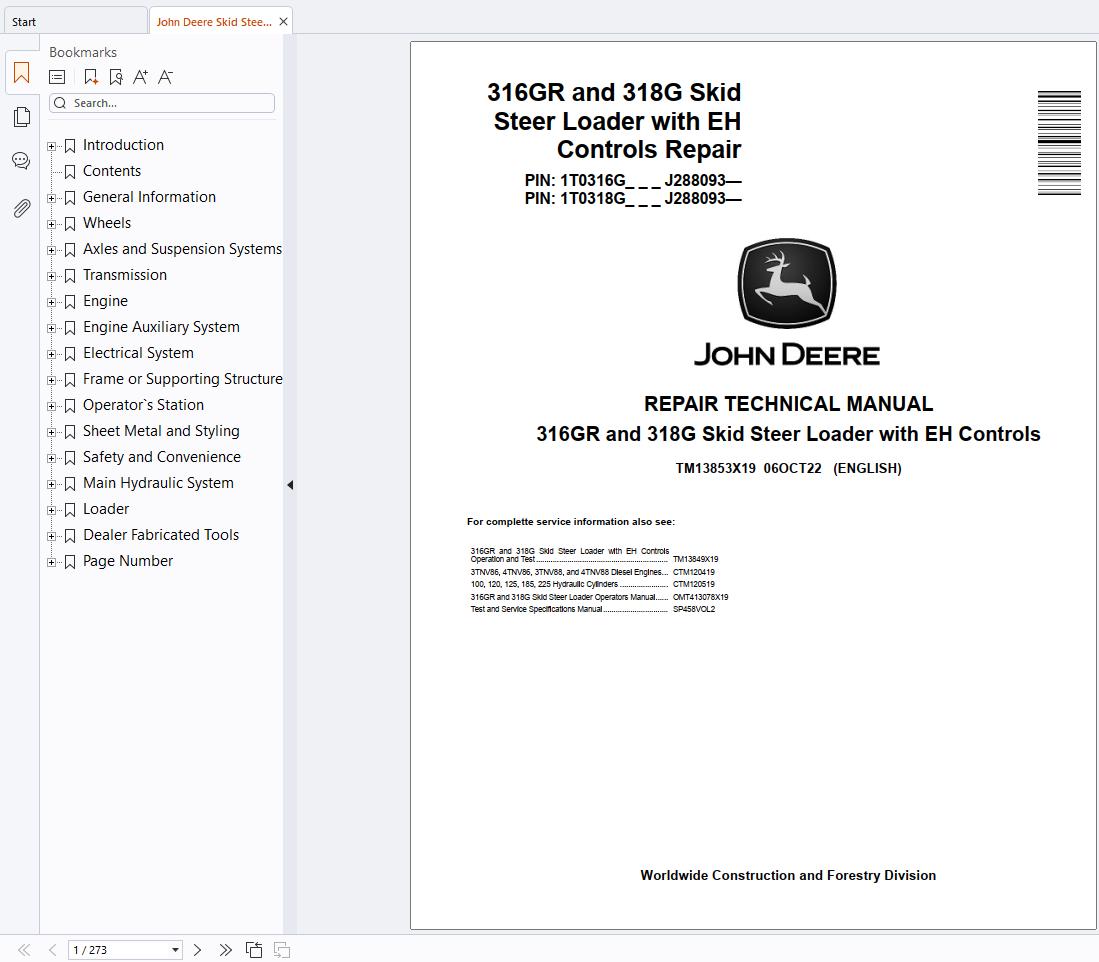Open the Attachments paperclip panel

pyautogui.click(x=21, y=208)
